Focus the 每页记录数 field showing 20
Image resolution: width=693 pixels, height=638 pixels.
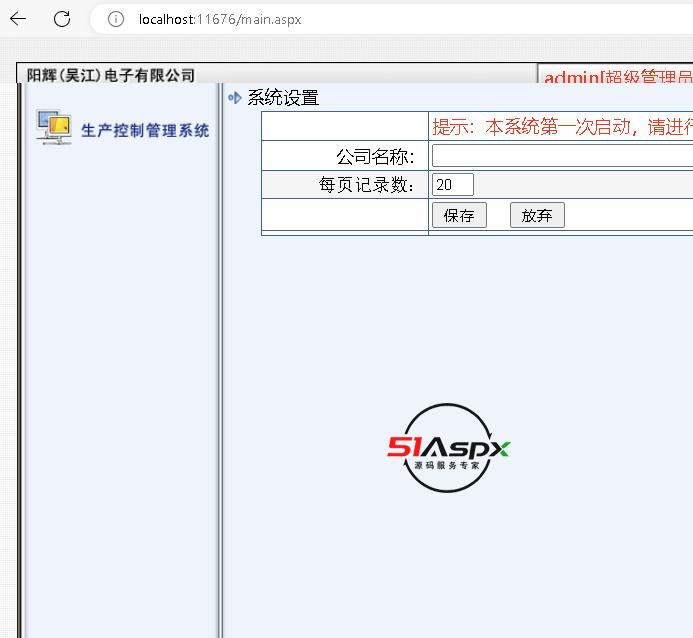coord(453,184)
